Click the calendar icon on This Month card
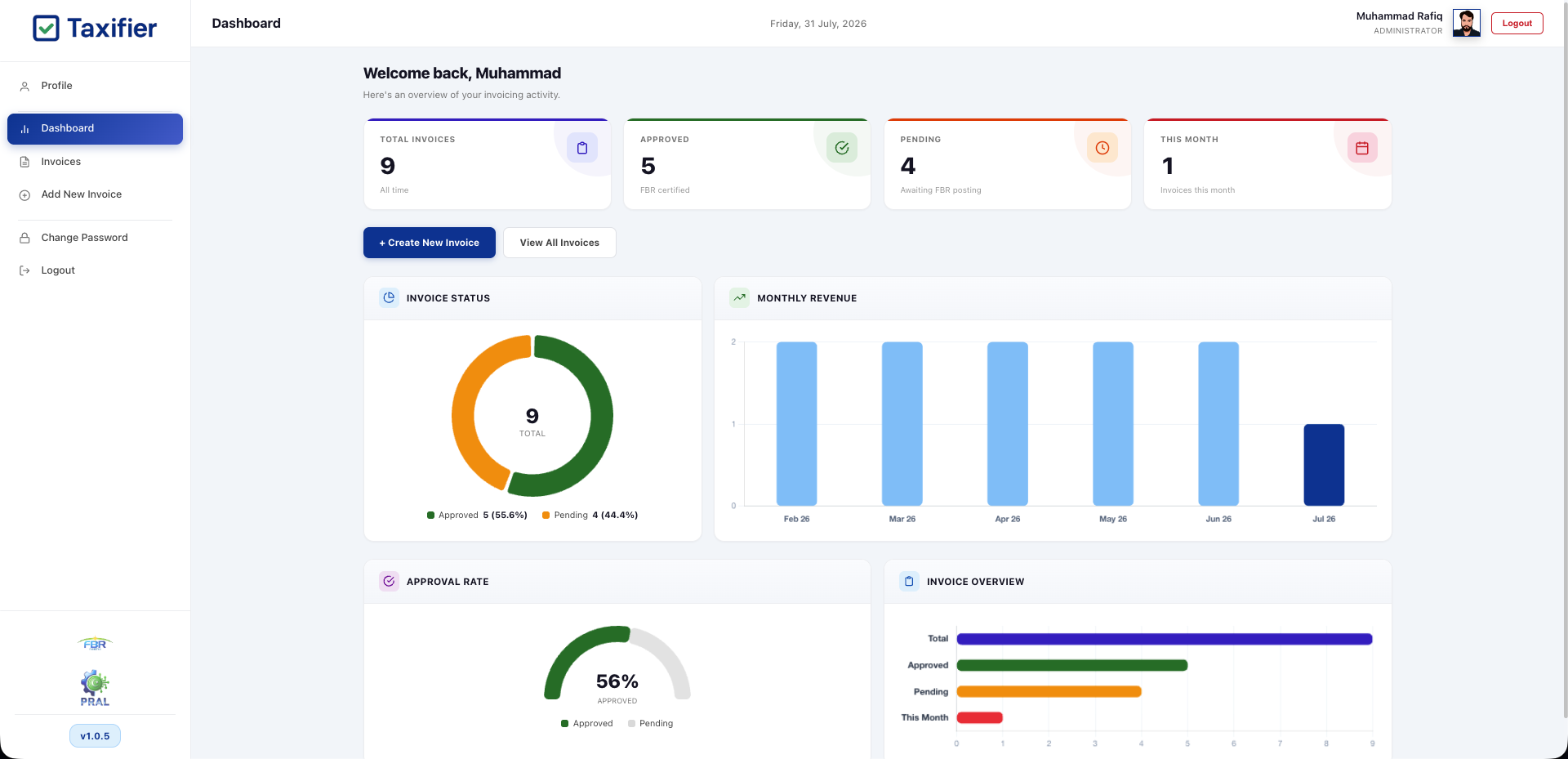 (x=1362, y=148)
